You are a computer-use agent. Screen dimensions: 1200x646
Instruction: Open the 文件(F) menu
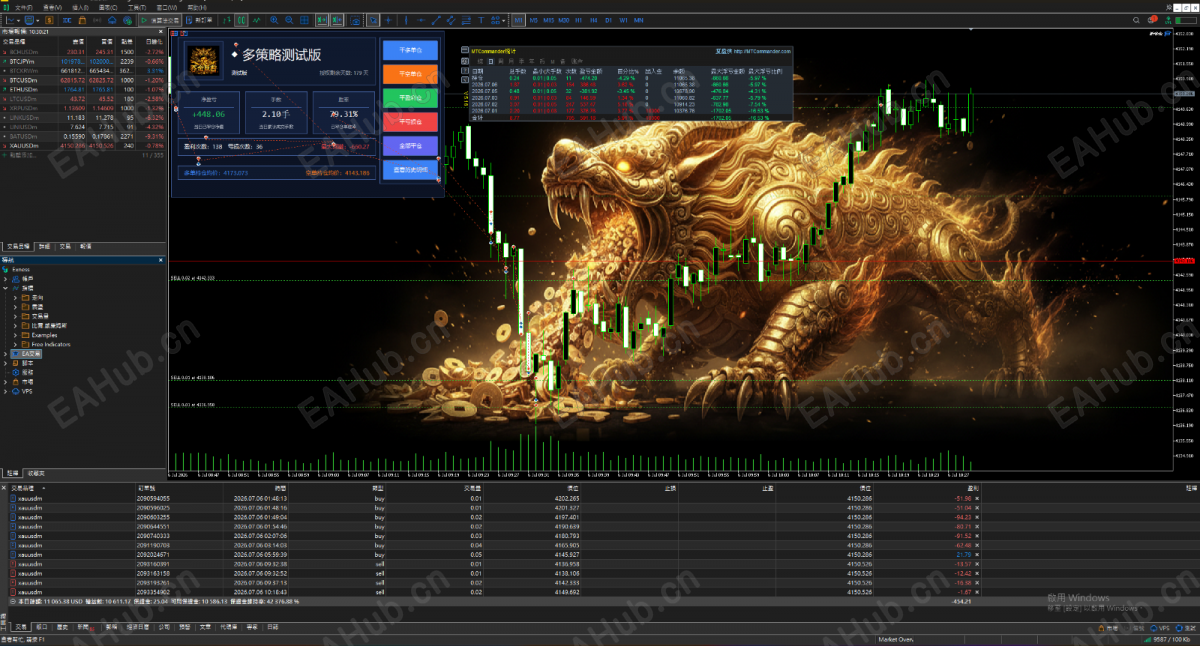click(23, 8)
